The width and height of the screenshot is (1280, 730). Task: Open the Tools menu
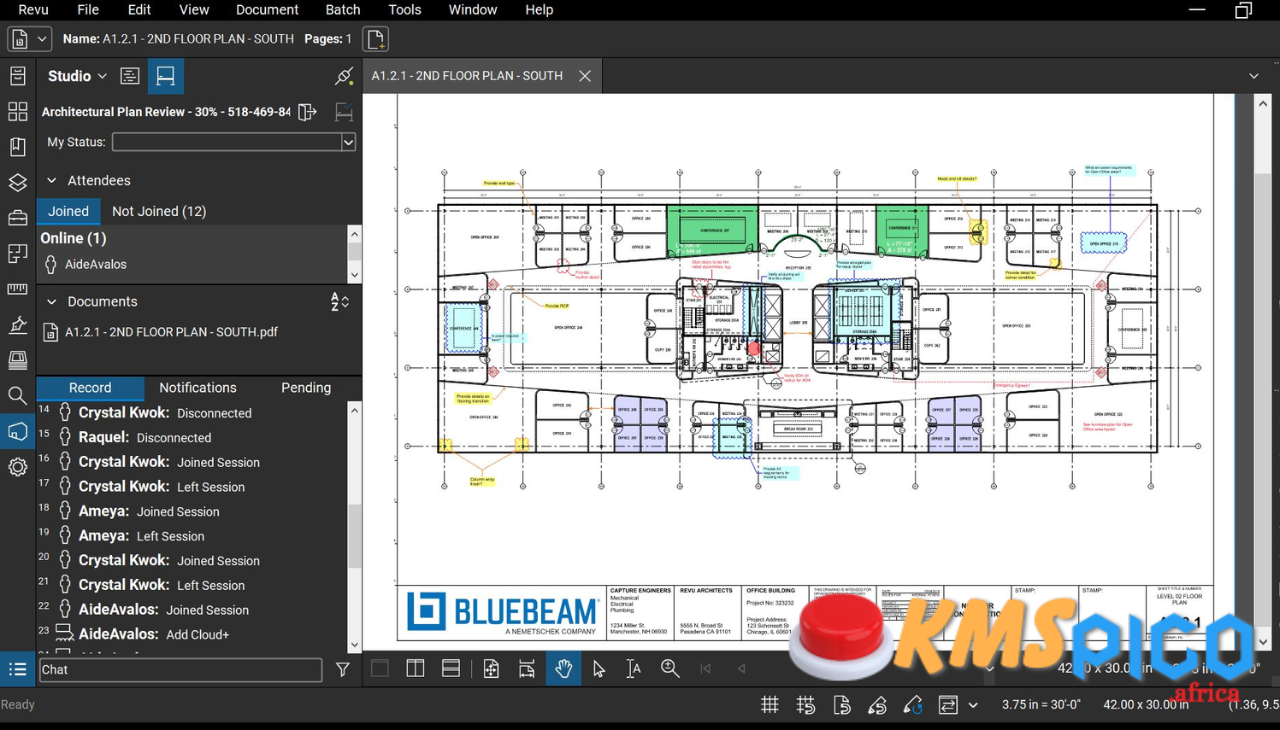click(x=405, y=10)
